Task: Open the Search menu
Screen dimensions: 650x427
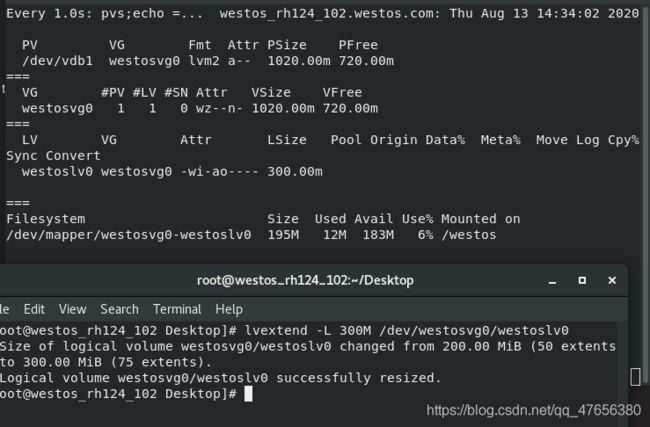Action: [x=119, y=309]
